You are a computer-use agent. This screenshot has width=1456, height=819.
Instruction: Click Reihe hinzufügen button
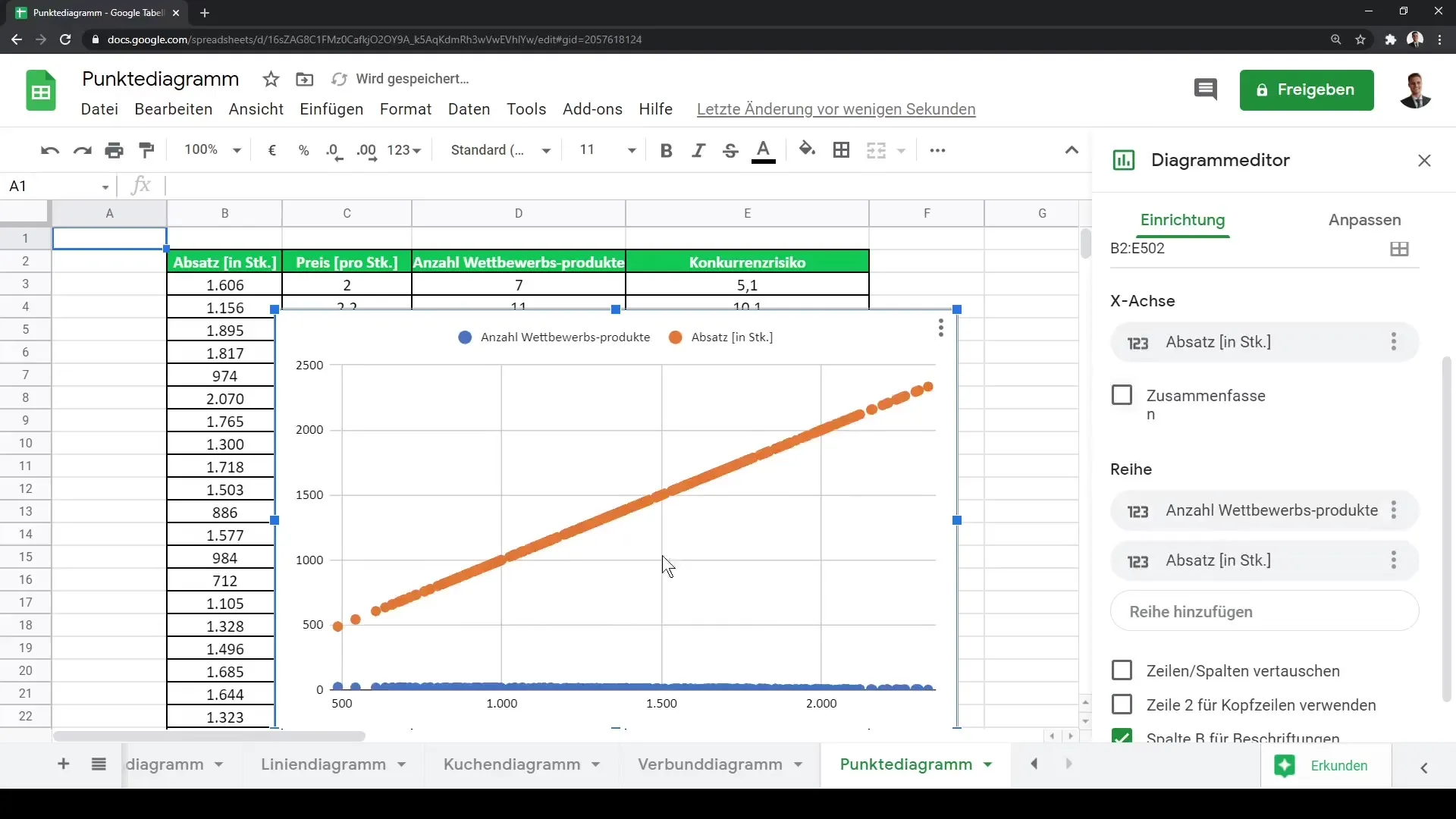[1264, 611]
